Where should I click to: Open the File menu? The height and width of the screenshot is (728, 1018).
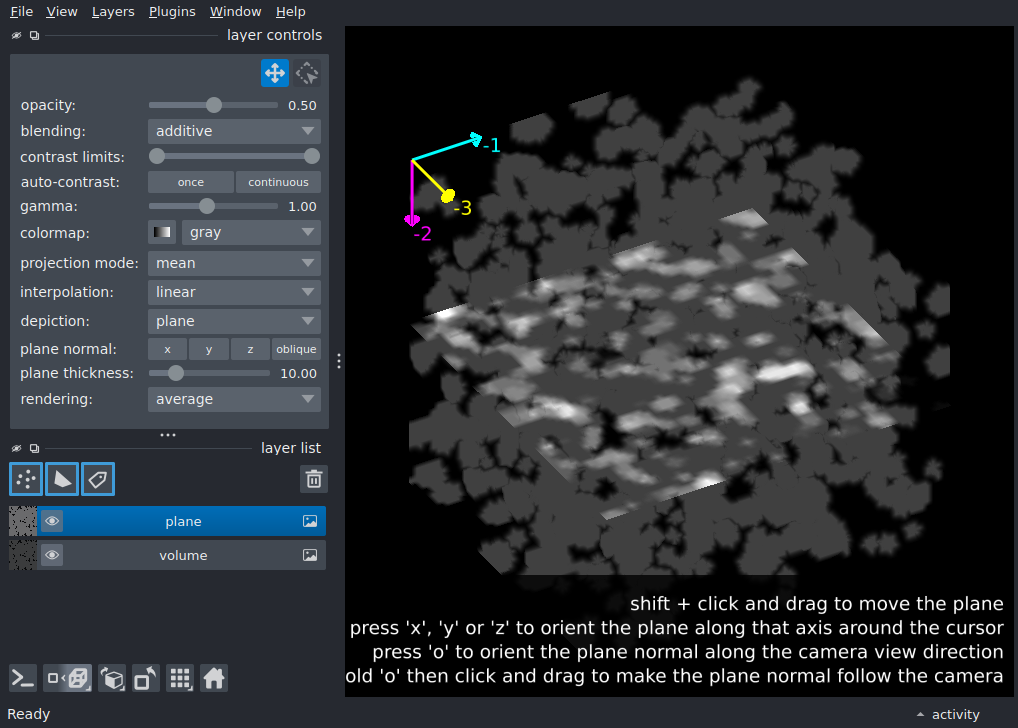pyautogui.click(x=21, y=12)
